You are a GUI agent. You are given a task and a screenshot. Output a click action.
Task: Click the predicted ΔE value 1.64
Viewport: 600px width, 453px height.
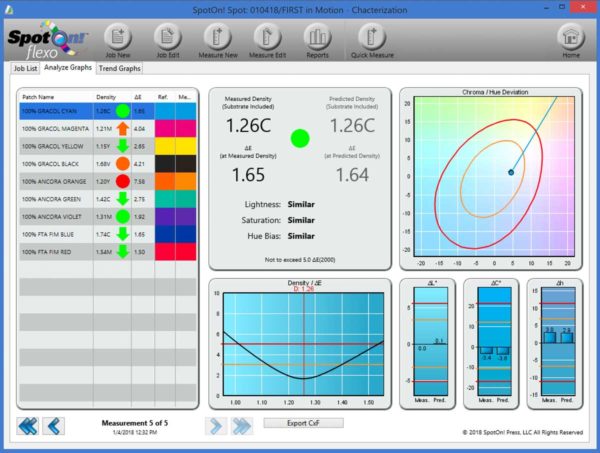coord(352,175)
